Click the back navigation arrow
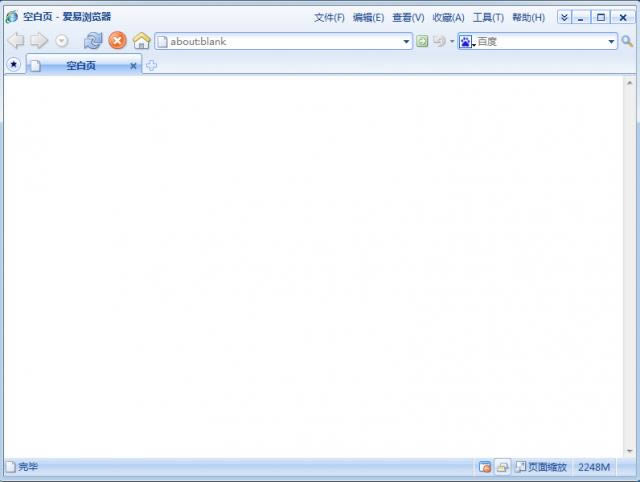The width and height of the screenshot is (640, 482). (15, 41)
